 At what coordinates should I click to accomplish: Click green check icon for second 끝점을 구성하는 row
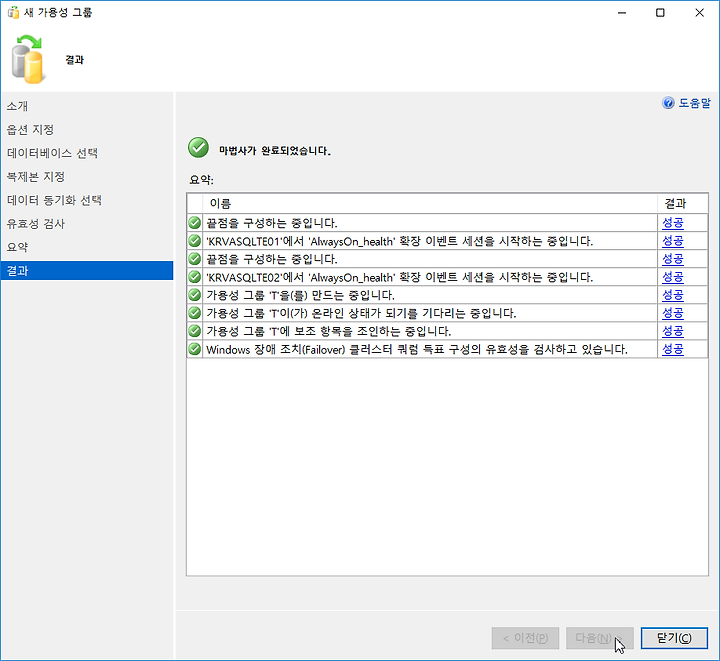click(195, 259)
